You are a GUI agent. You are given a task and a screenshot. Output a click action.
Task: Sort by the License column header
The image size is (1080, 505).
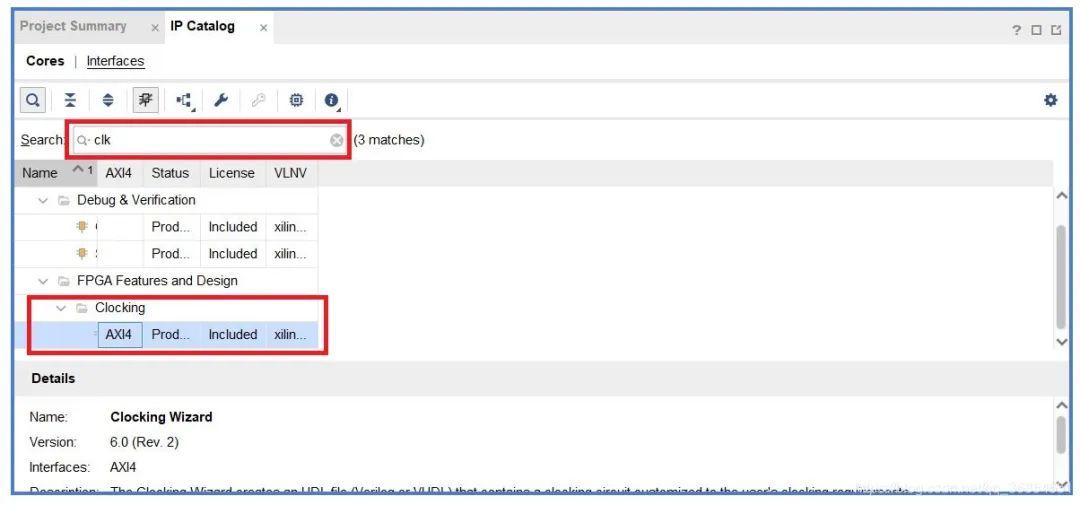[x=231, y=173]
